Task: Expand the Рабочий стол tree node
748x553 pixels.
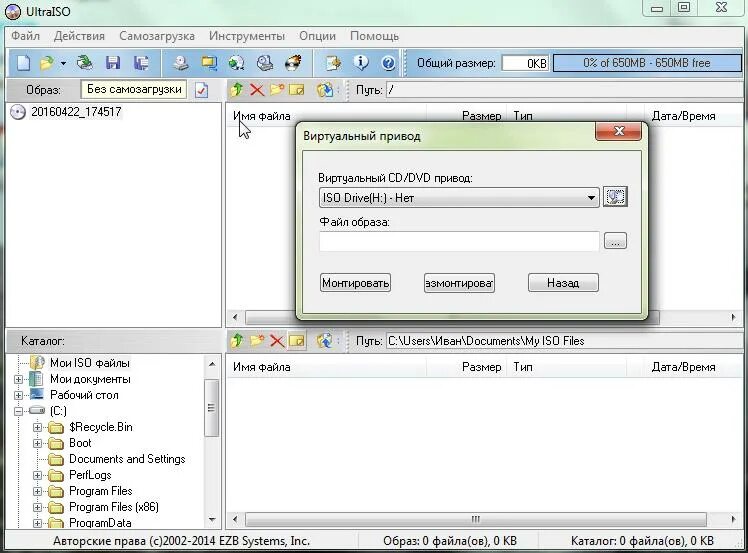Action: [18, 395]
